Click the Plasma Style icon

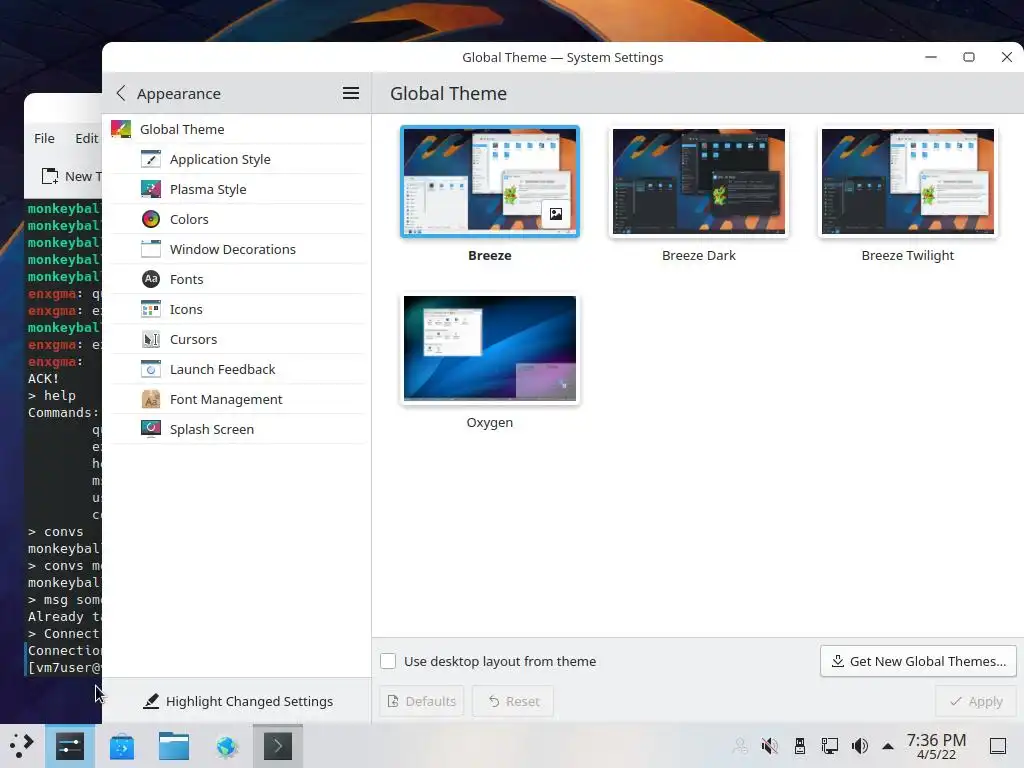tap(151, 189)
